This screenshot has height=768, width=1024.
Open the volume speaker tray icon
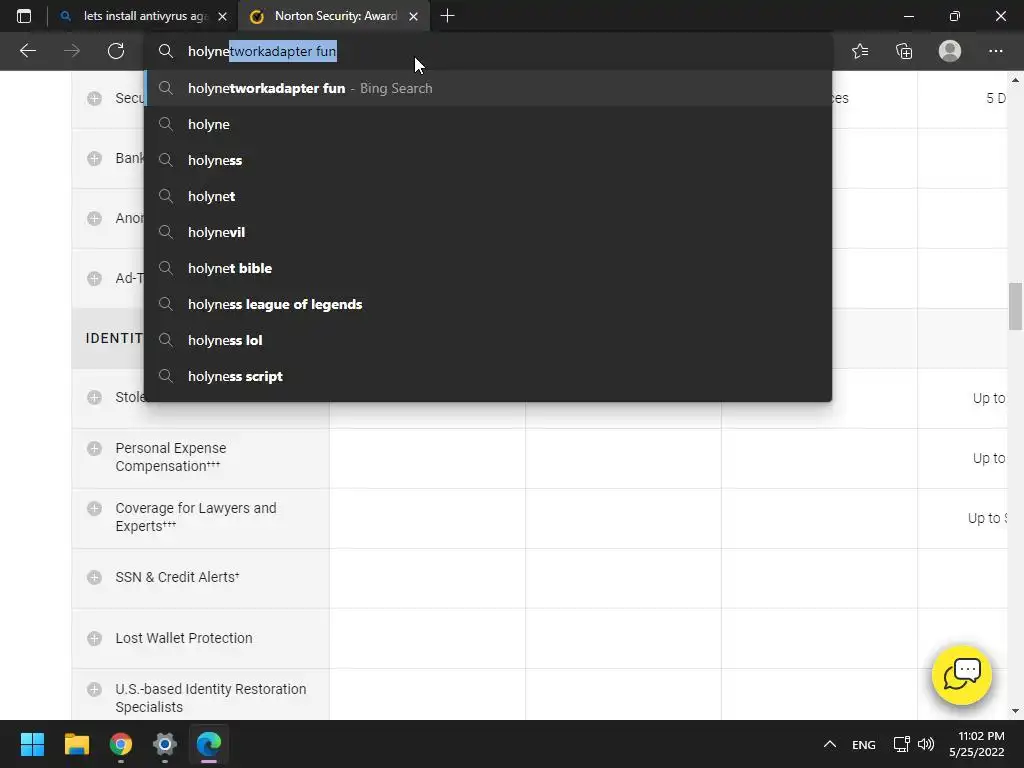click(925, 744)
